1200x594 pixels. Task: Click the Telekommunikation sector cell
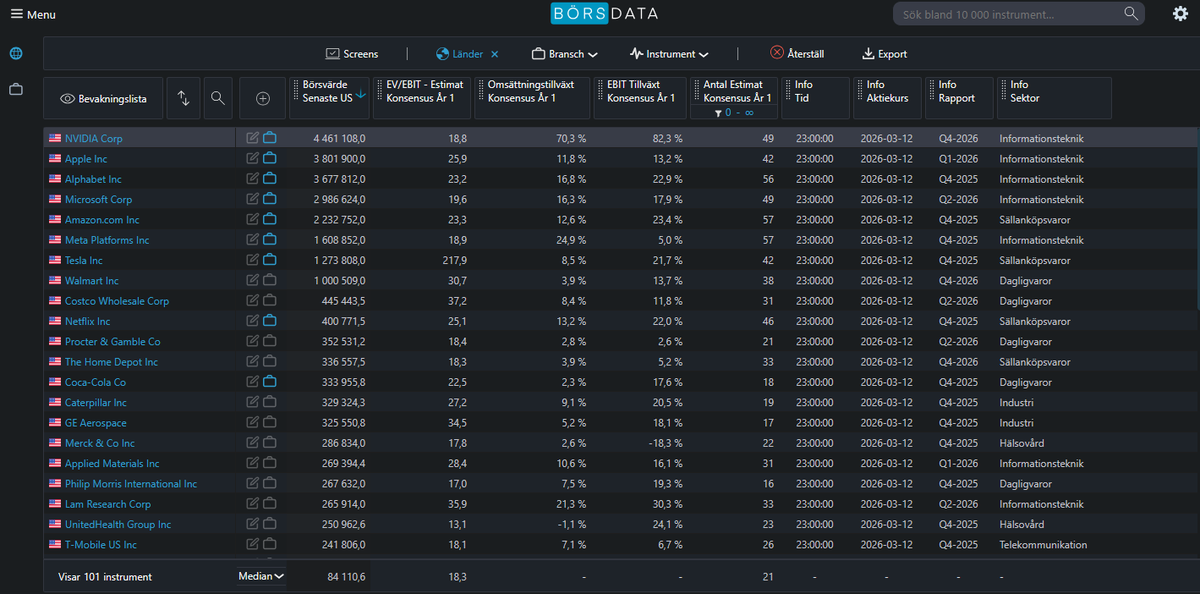[x=1044, y=545]
